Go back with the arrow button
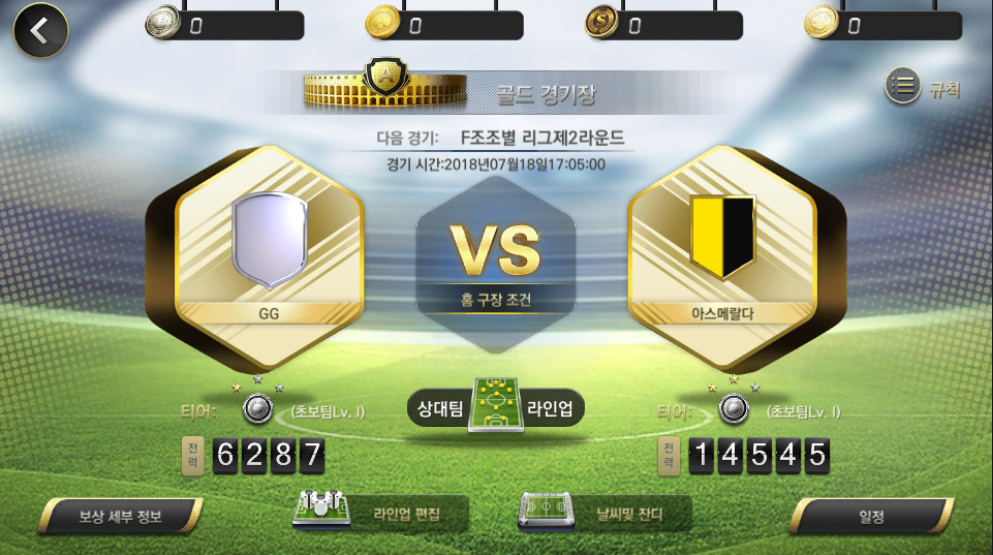 pyautogui.click(x=41, y=30)
